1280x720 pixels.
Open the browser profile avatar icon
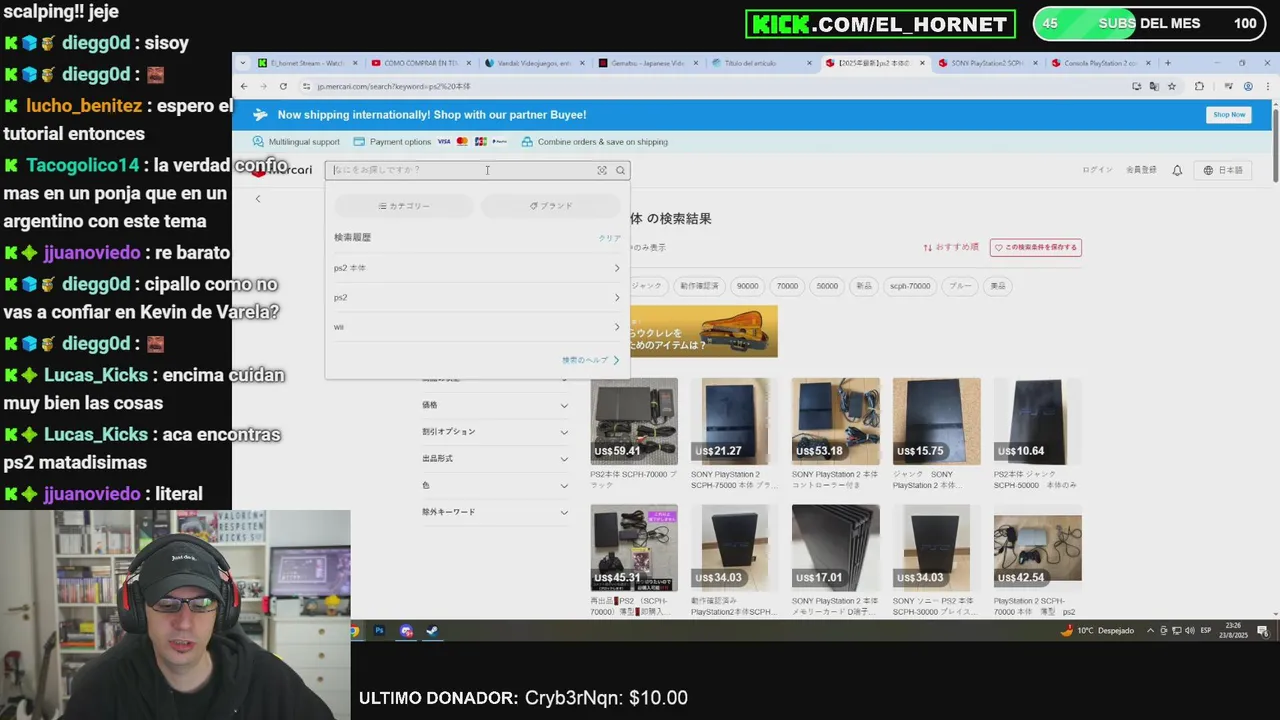[x=1246, y=86]
